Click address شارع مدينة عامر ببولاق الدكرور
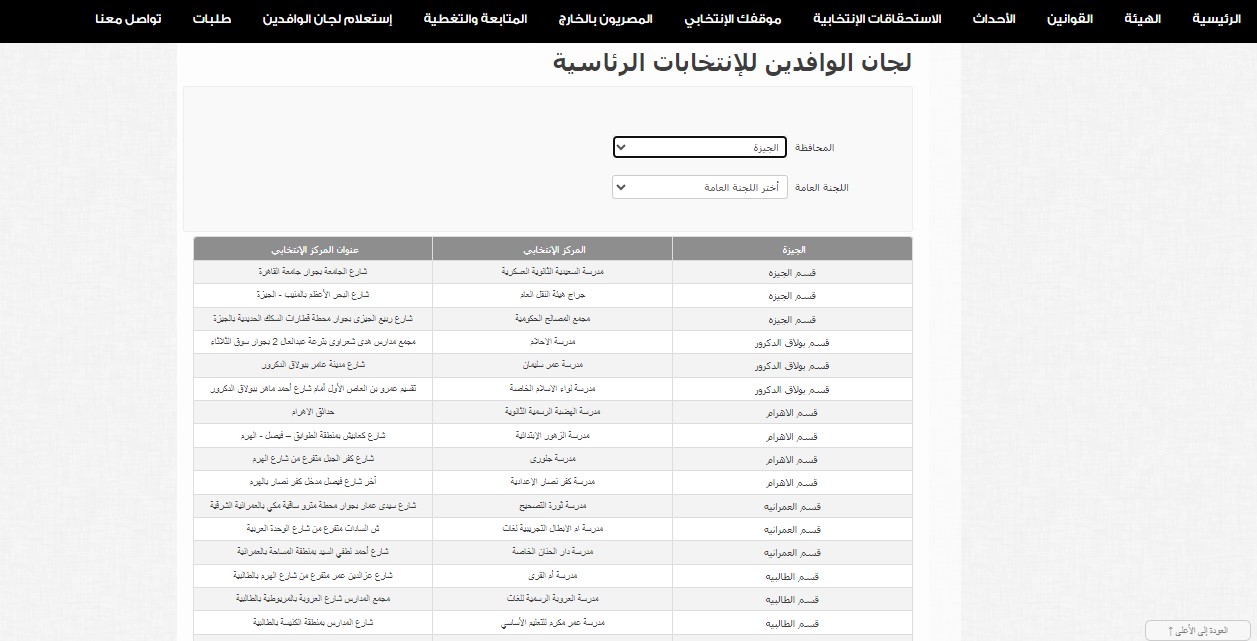 pos(313,366)
